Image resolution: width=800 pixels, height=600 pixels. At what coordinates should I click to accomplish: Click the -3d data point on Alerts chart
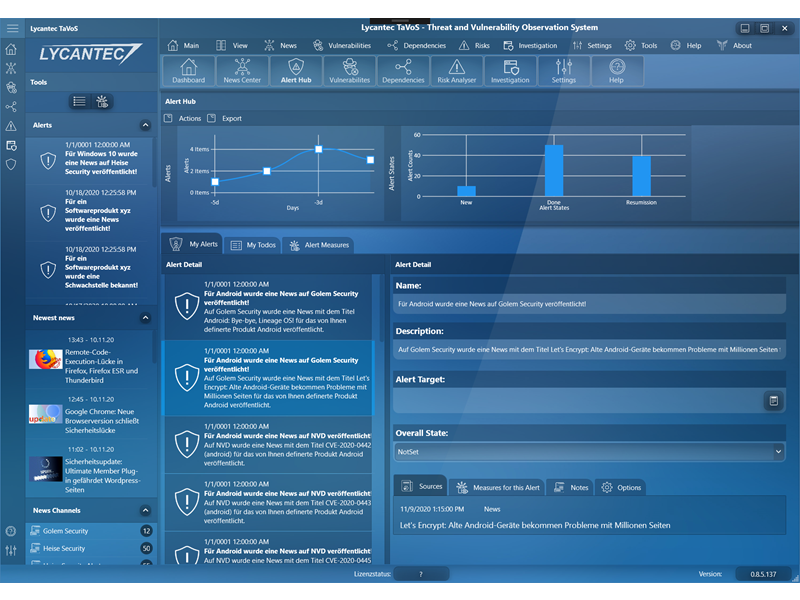pos(318,149)
